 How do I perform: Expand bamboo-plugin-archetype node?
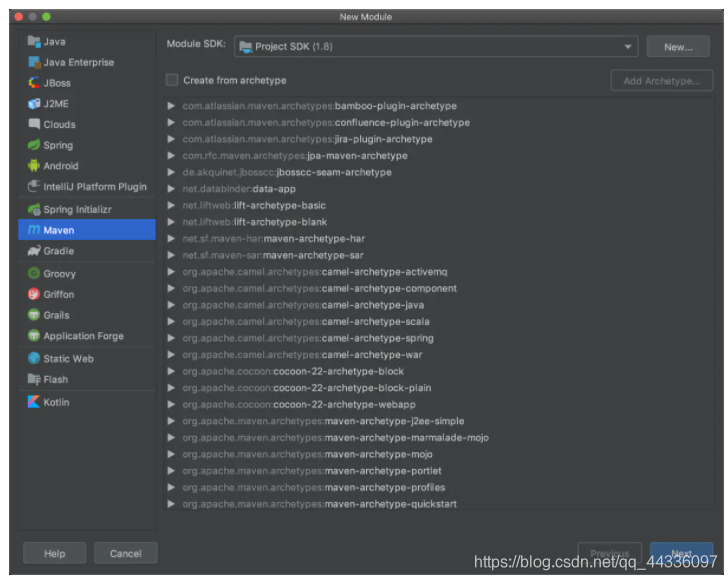(171, 106)
